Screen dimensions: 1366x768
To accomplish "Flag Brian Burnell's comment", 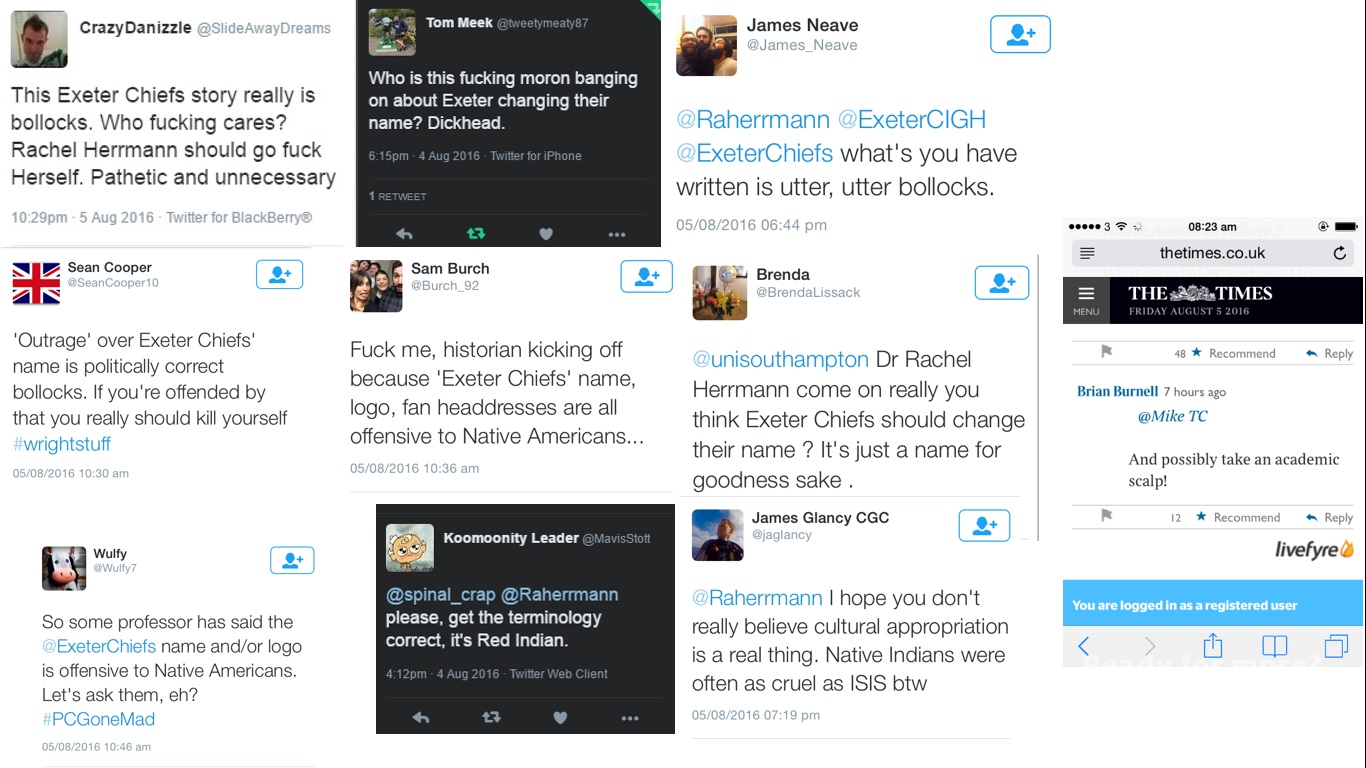I will [x=1106, y=516].
